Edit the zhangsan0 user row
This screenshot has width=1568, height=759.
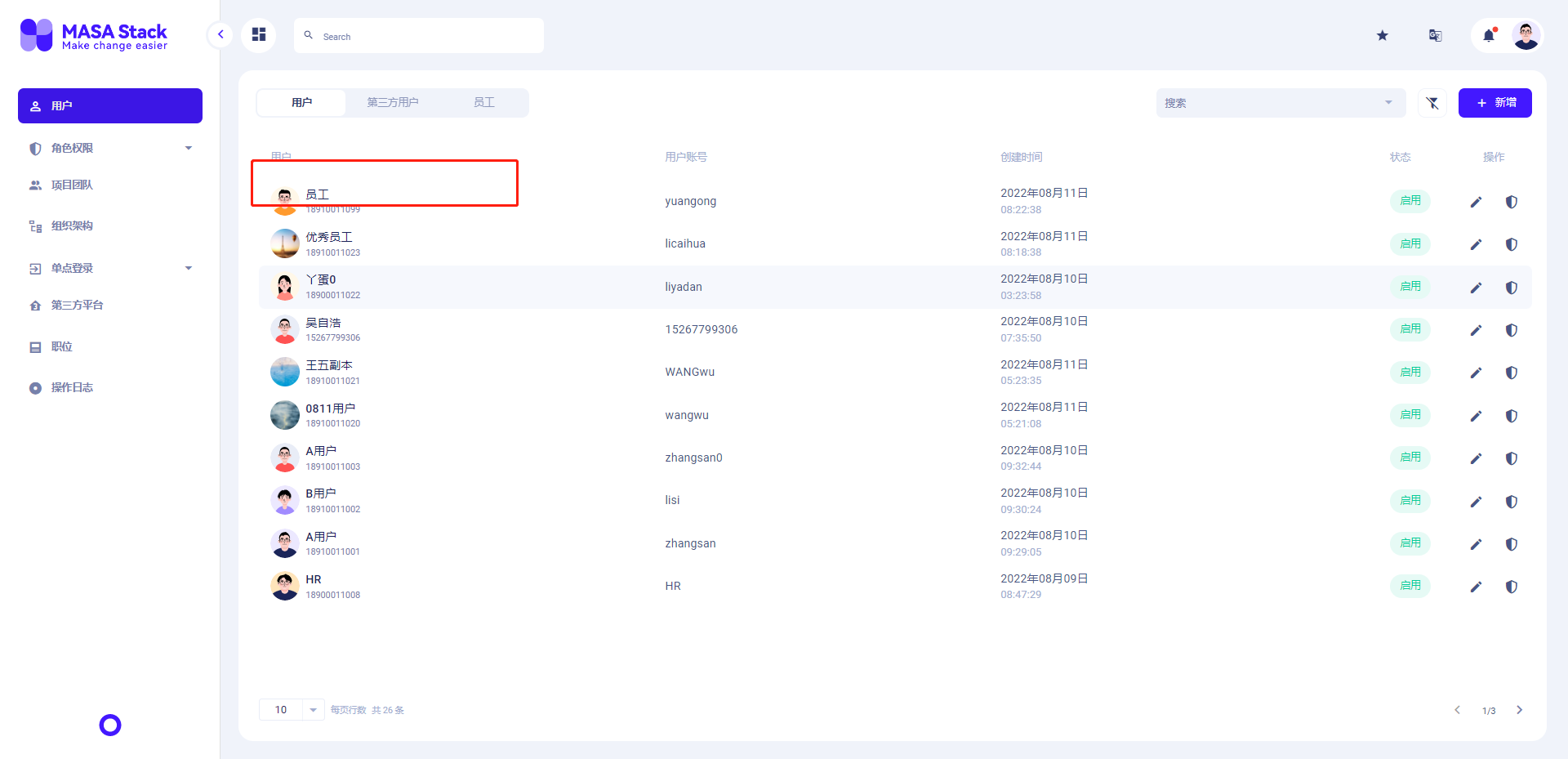(1476, 458)
